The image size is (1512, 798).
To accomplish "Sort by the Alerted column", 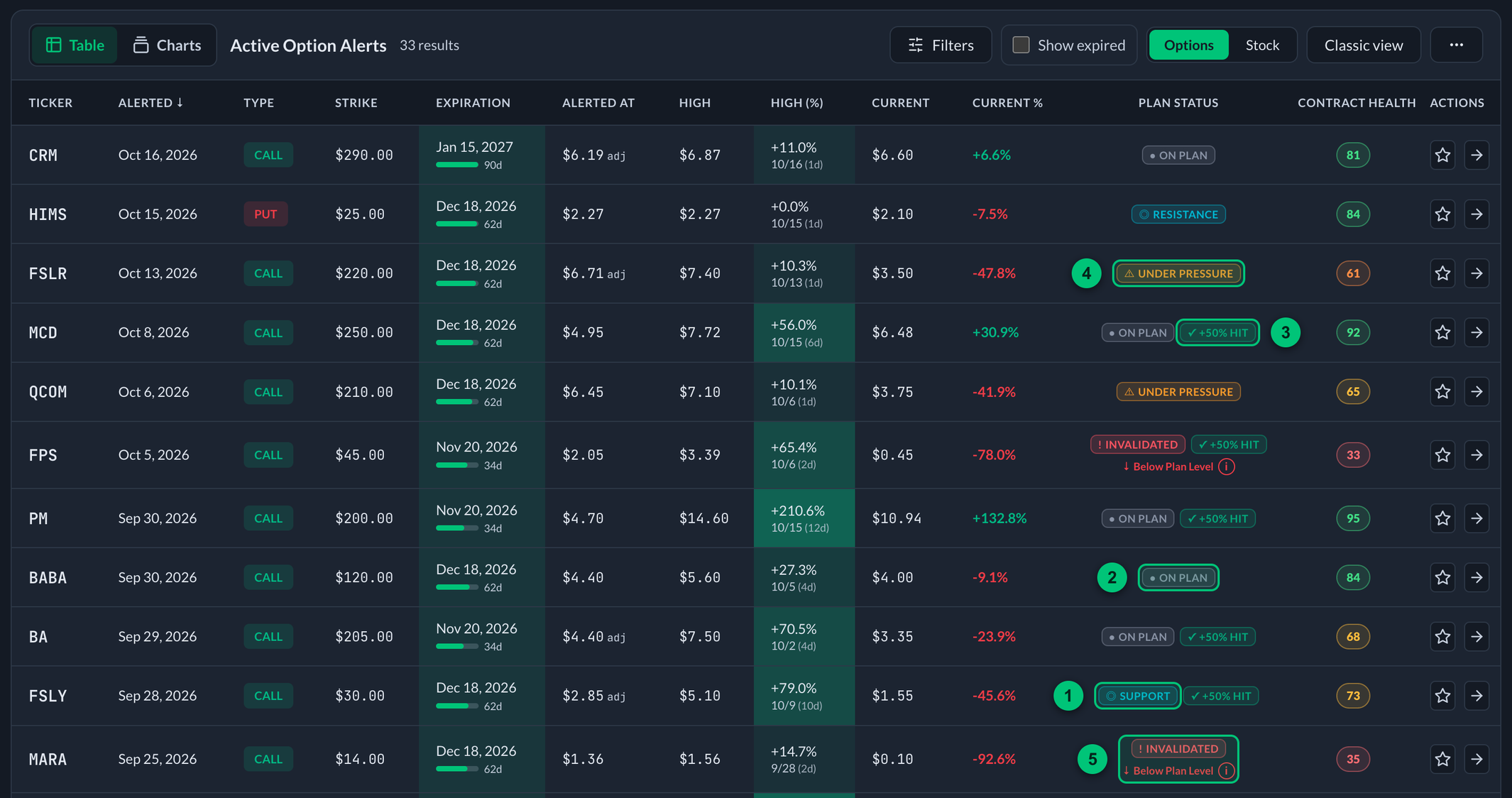I will 150,102.
